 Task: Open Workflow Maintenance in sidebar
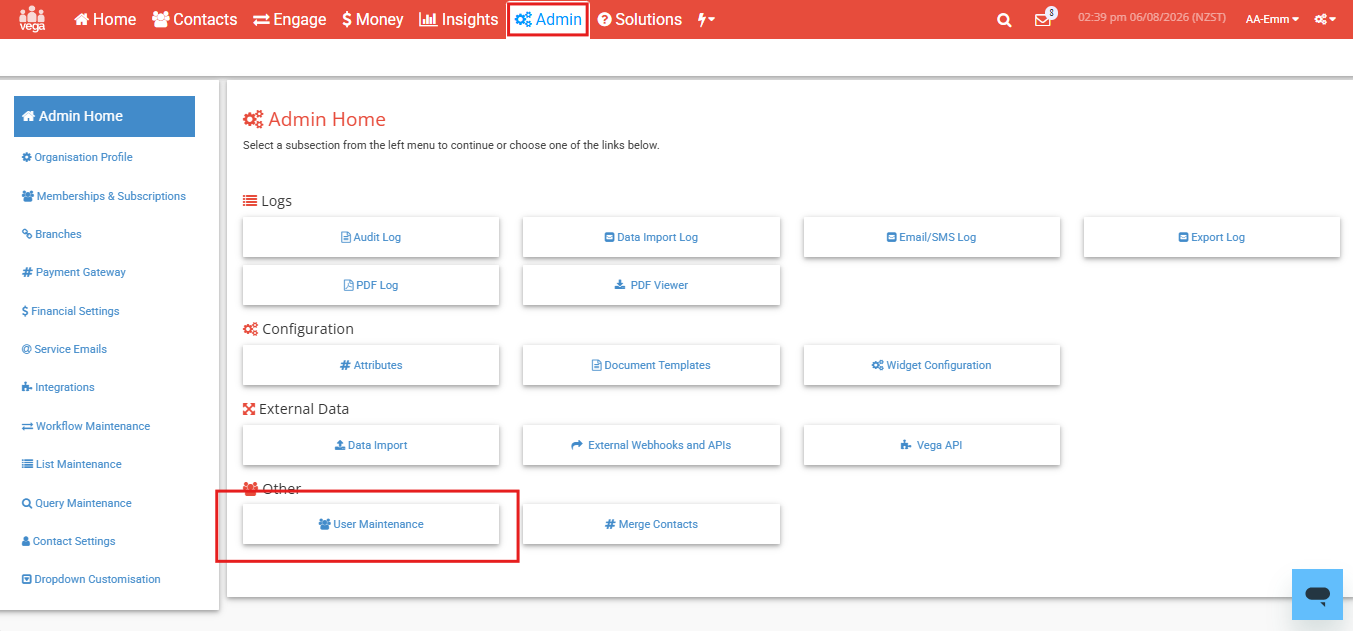(86, 426)
